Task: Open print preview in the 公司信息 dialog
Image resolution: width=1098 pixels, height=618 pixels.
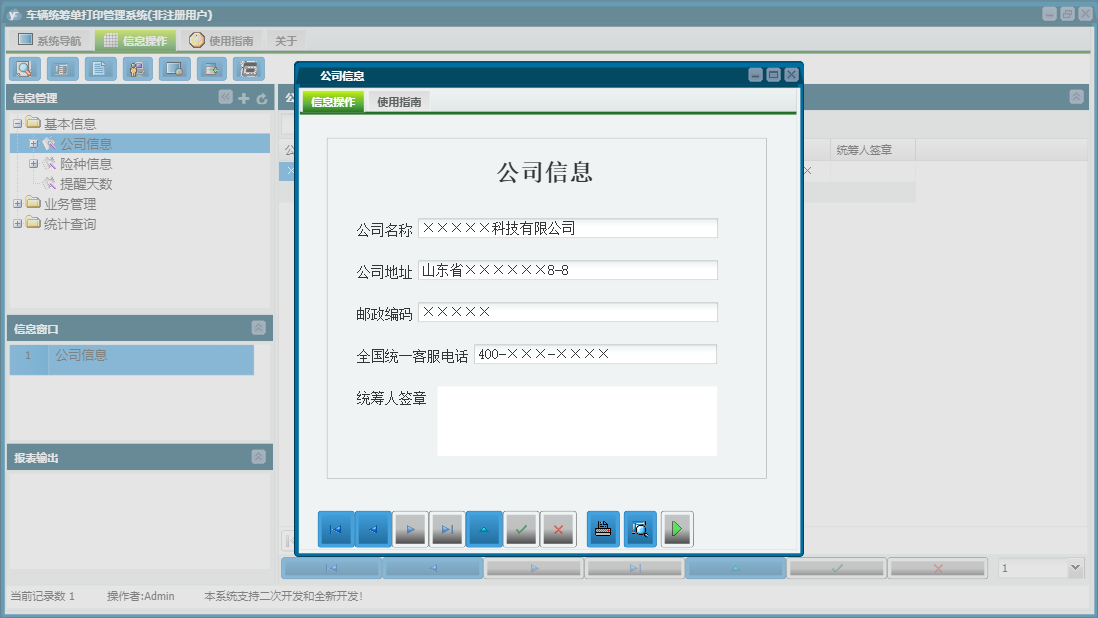Action: (640, 529)
